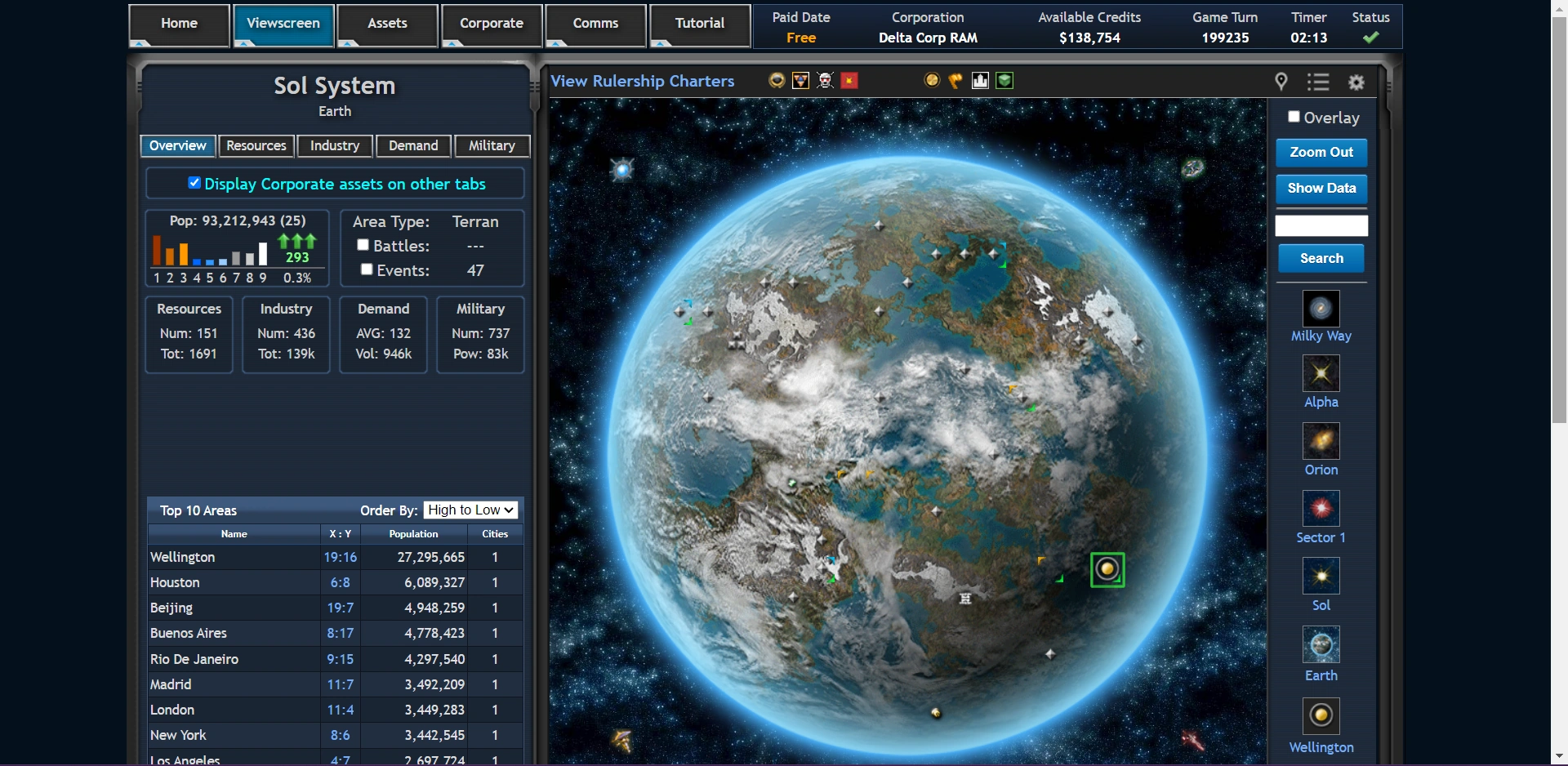Open Houston's 6:8 coordinate link
The width and height of the screenshot is (1568, 766).
click(341, 582)
